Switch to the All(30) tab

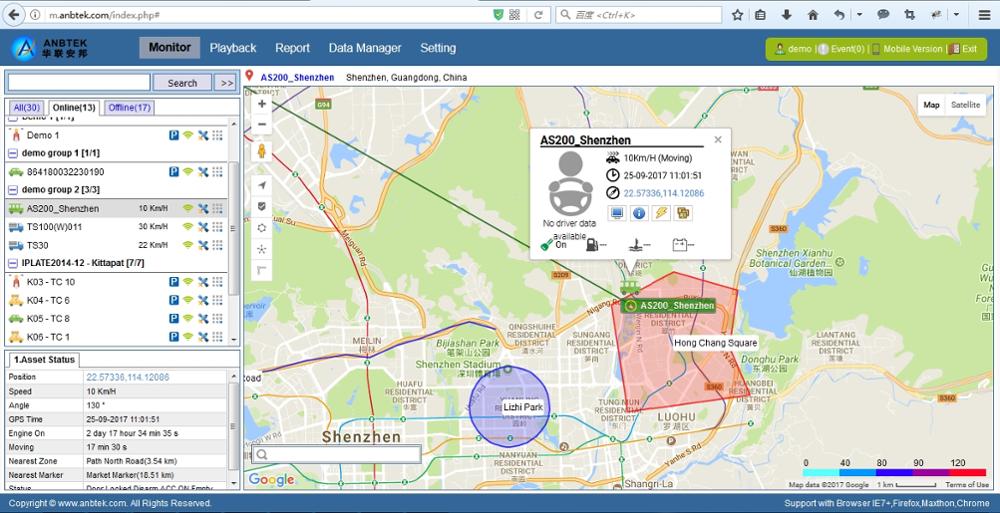click(x=26, y=107)
